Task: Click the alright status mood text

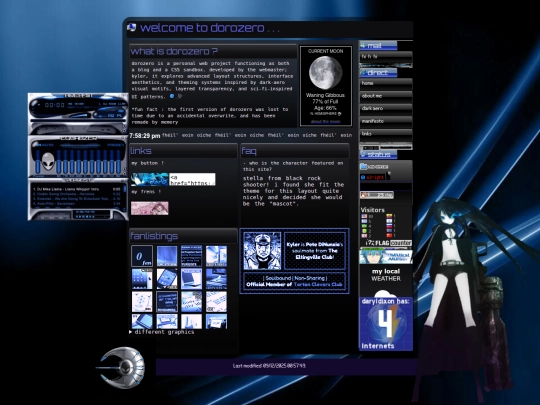Action: (x=374, y=177)
